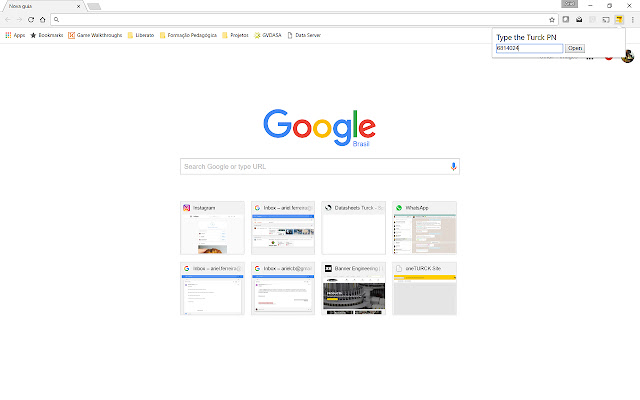Click the yellow Turck extension icon
Viewport: 640px width, 400px height.
point(619,20)
